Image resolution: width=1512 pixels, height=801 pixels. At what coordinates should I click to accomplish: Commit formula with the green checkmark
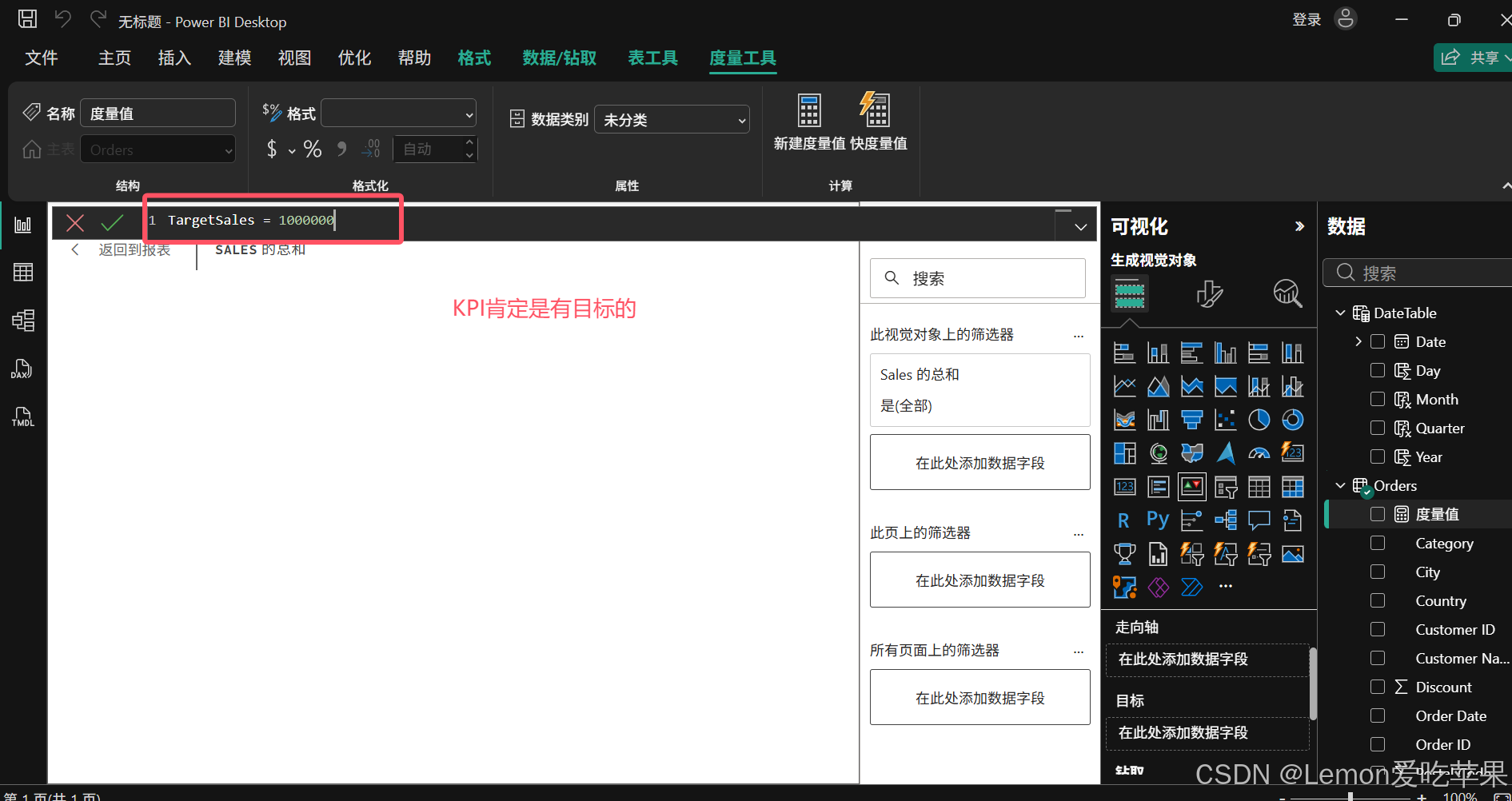(112, 222)
